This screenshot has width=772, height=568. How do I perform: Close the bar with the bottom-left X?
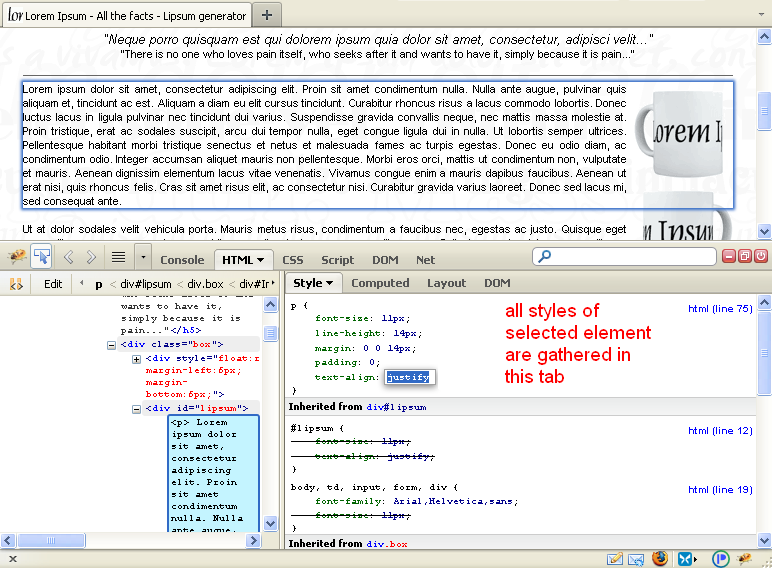13,559
